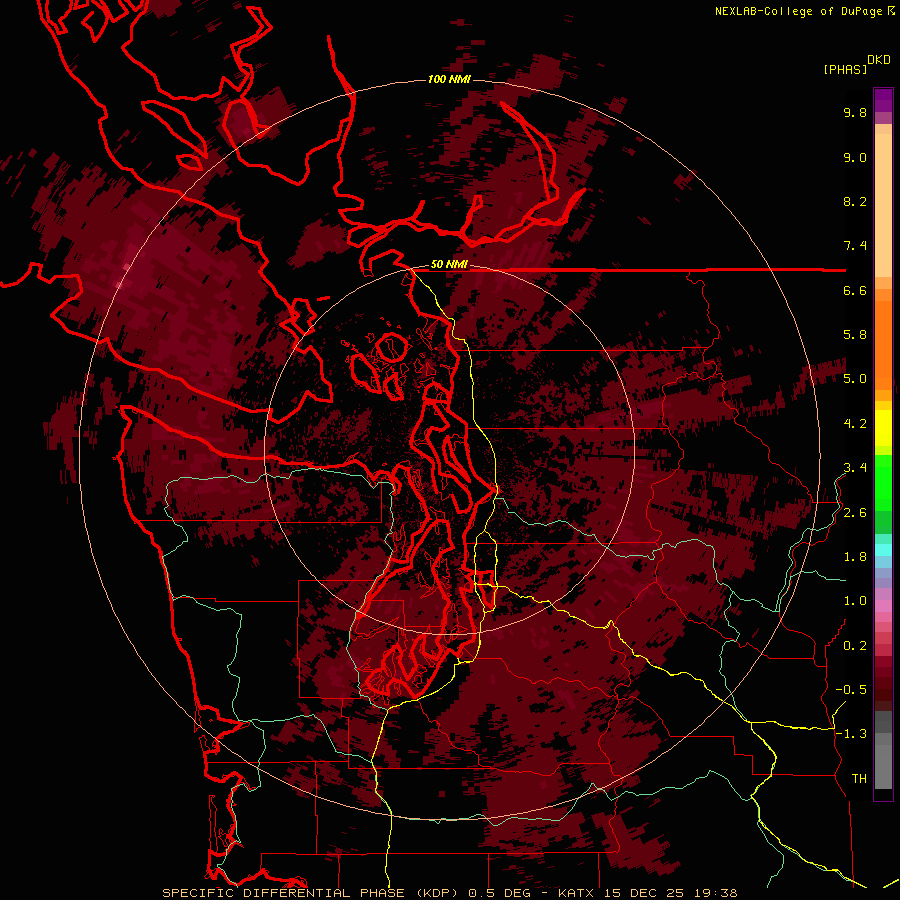Viewport: 900px width, 900px height.
Task: Click the 5.8 value on color scale
Action: point(855,335)
